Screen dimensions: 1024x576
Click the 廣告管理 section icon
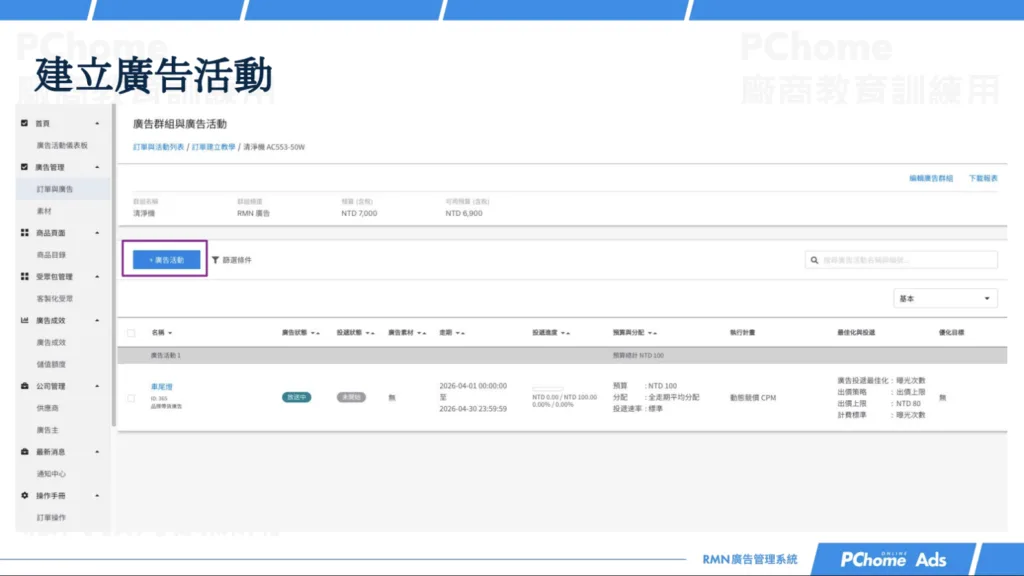pos(25,167)
